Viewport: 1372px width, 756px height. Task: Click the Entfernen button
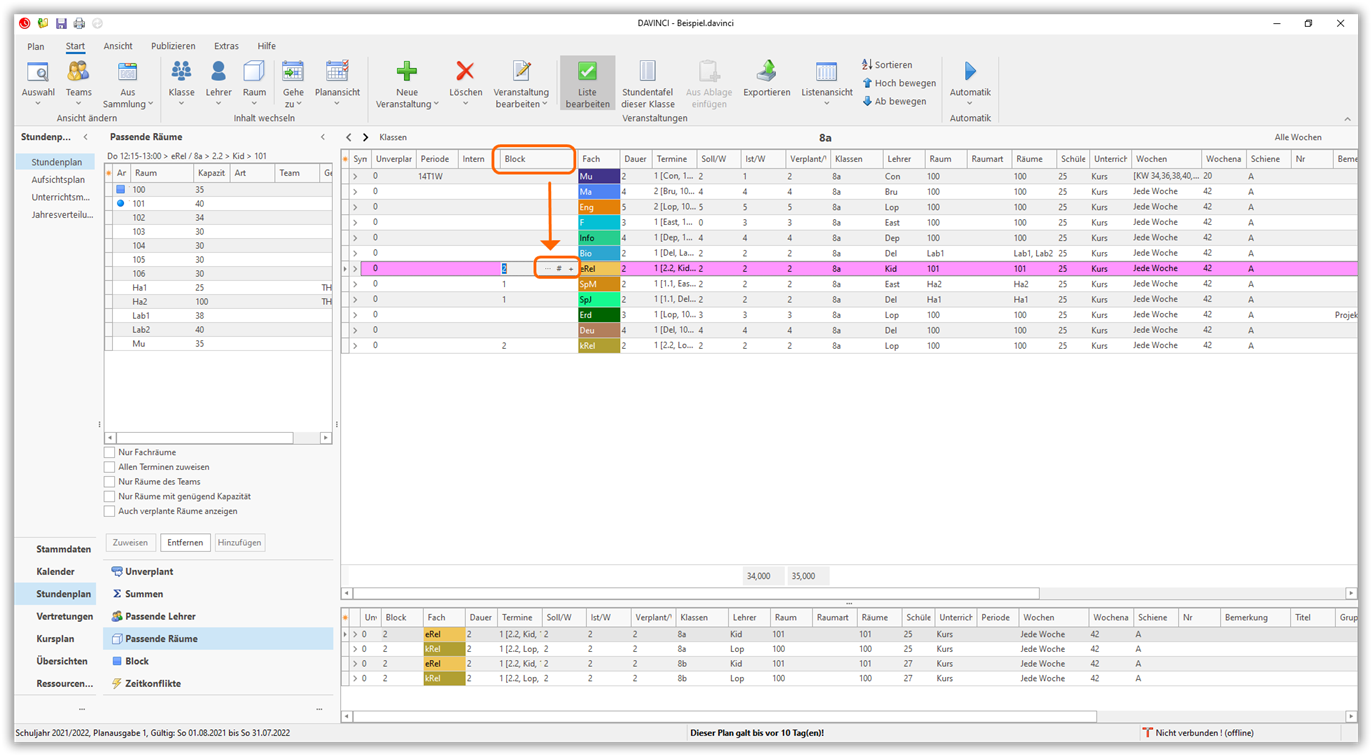[x=185, y=543]
